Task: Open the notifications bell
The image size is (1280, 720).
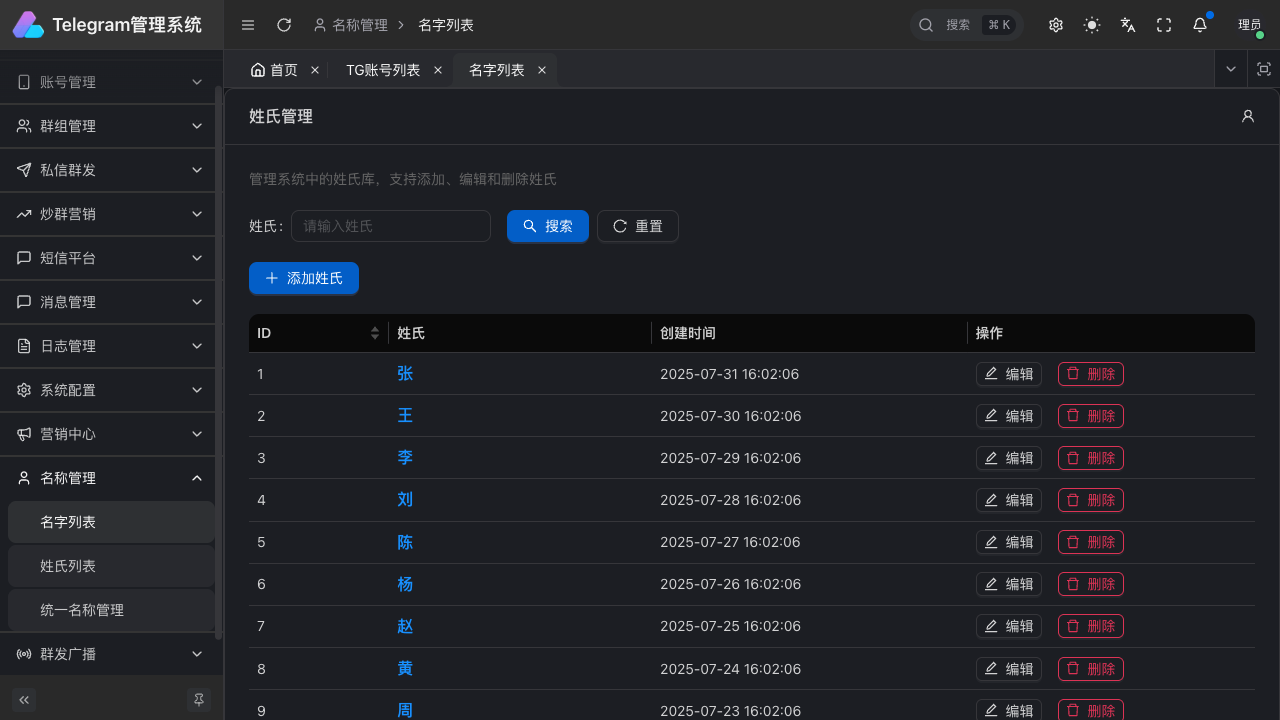Action: pyautogui.click(x=1200, y=25)
